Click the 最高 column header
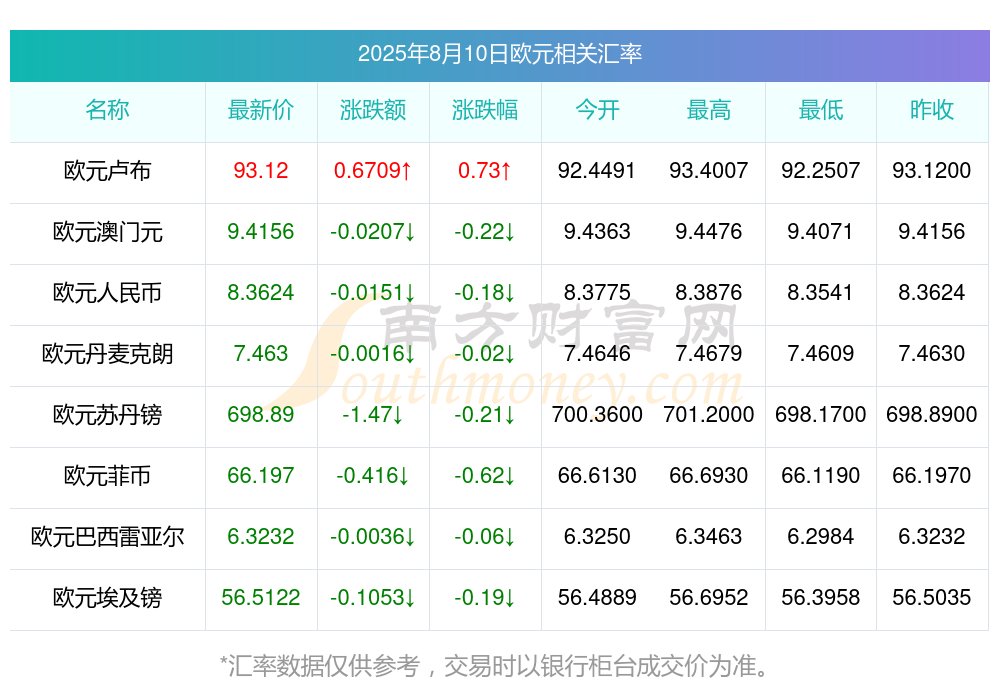Viewport: 1000px width, 698px height. point(709,110)
